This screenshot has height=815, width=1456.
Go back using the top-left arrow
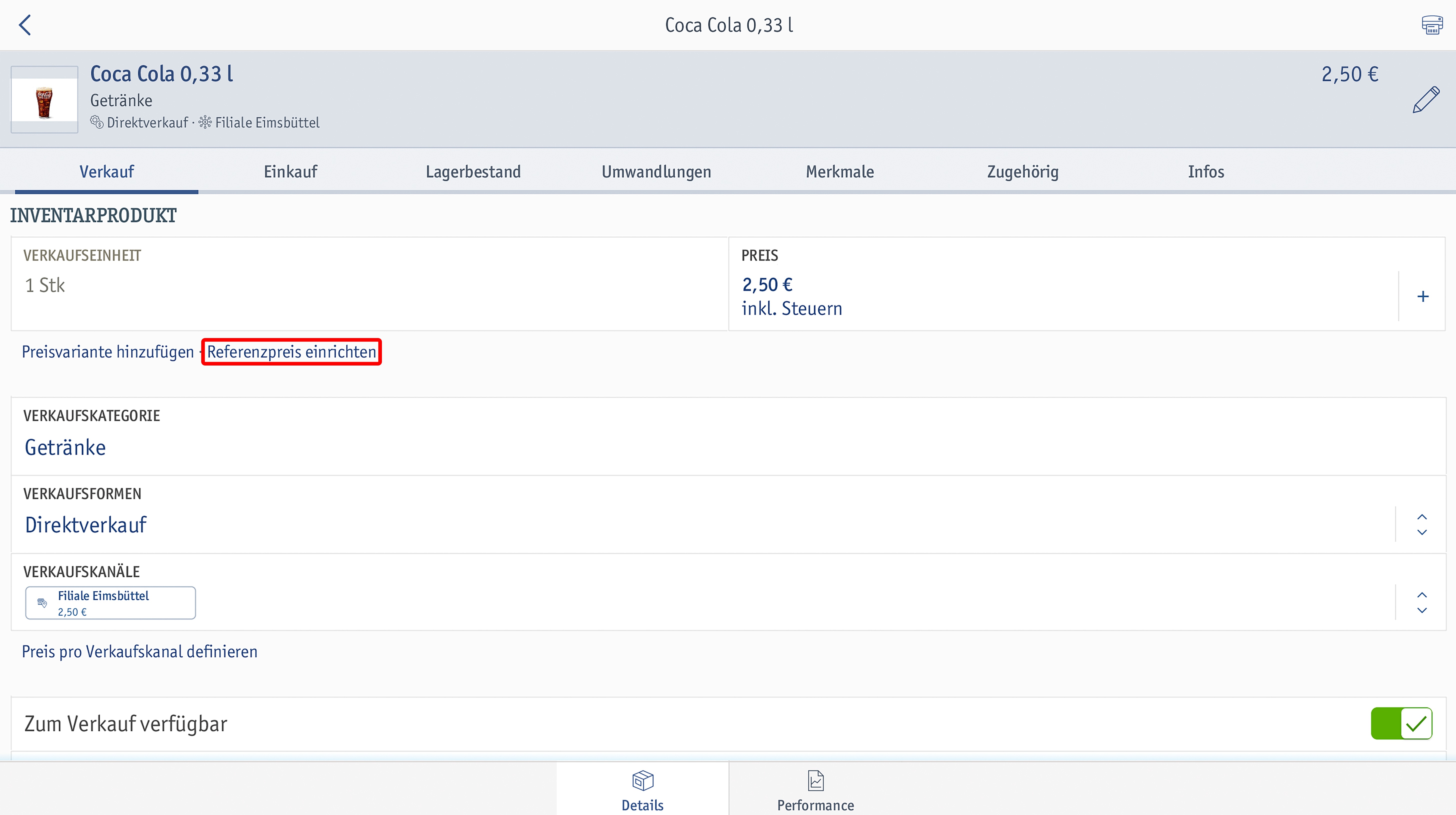click(25, 25)
